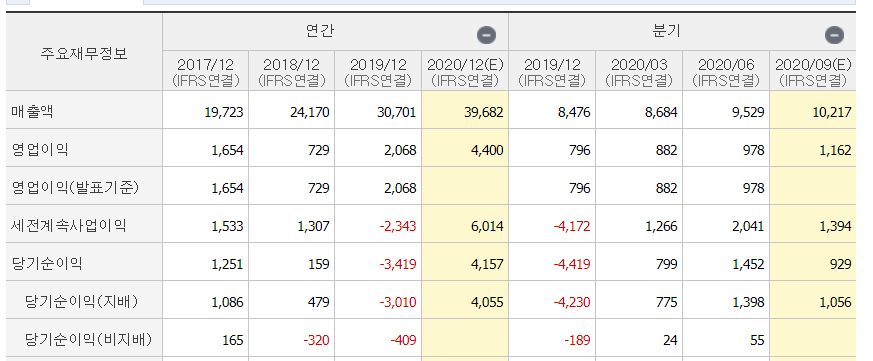Select the 연간 header label
This screenshot has height=361, width=873.
pos(320,31)
